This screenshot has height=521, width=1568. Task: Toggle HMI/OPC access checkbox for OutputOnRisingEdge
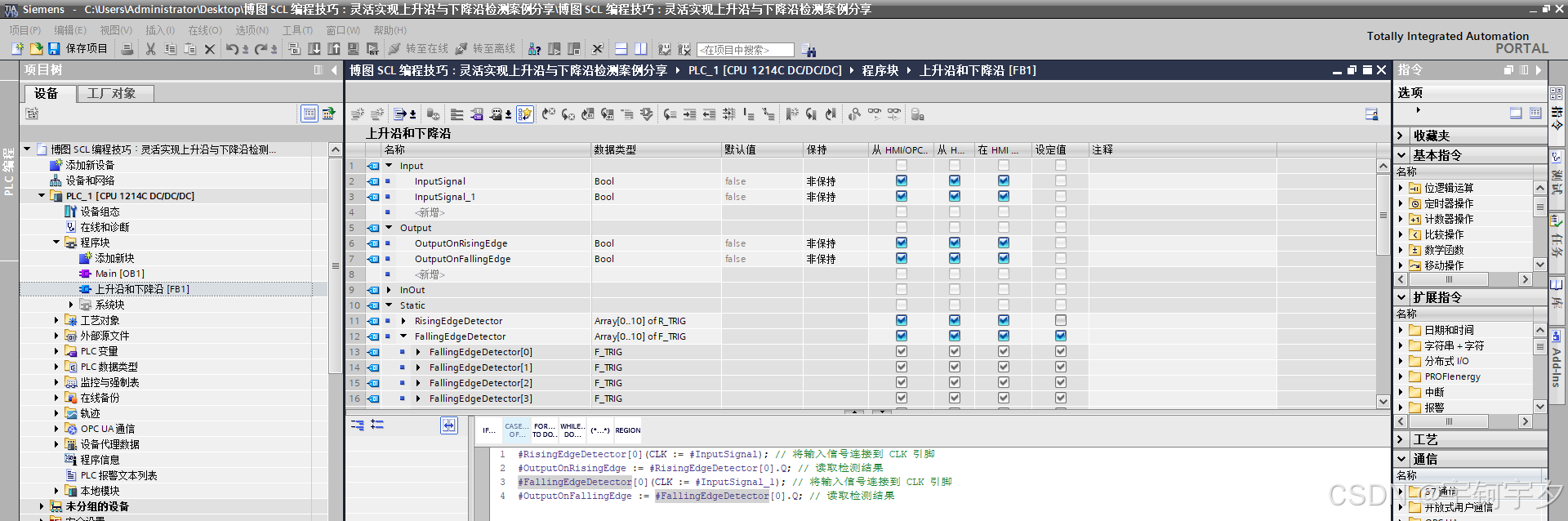point(902,243)
